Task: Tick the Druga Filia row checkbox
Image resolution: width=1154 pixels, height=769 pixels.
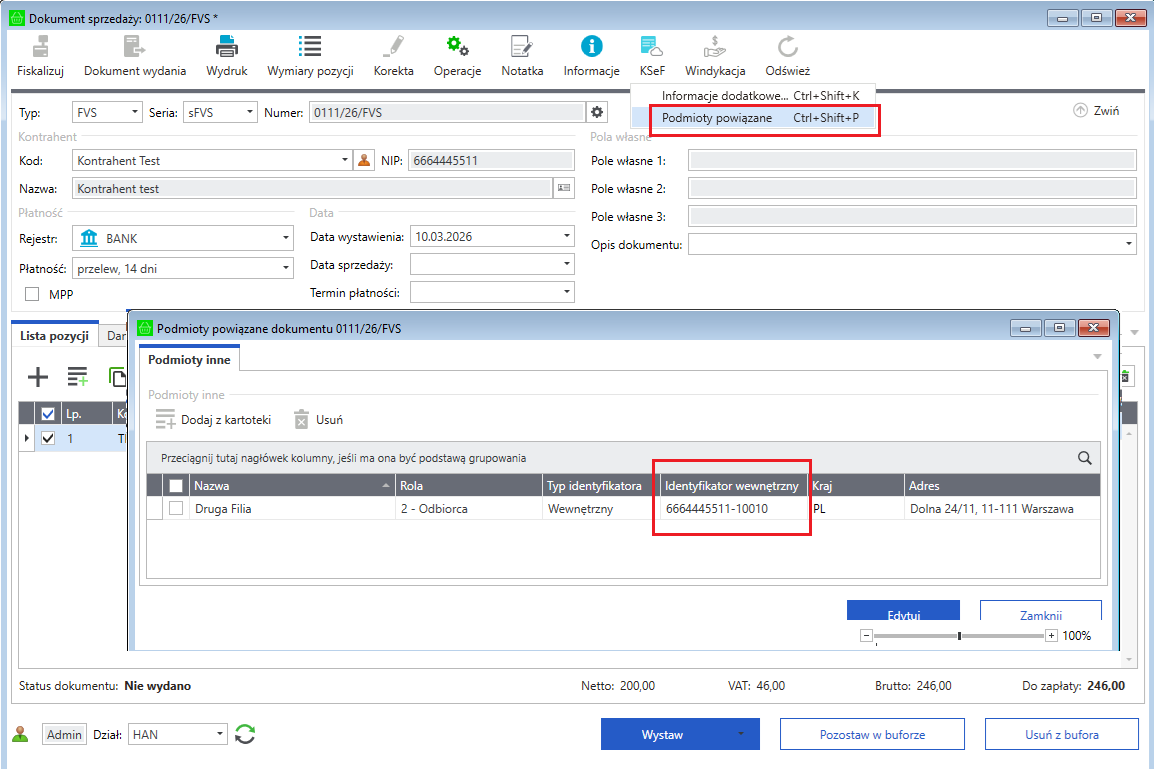Action: pos(176,509)
